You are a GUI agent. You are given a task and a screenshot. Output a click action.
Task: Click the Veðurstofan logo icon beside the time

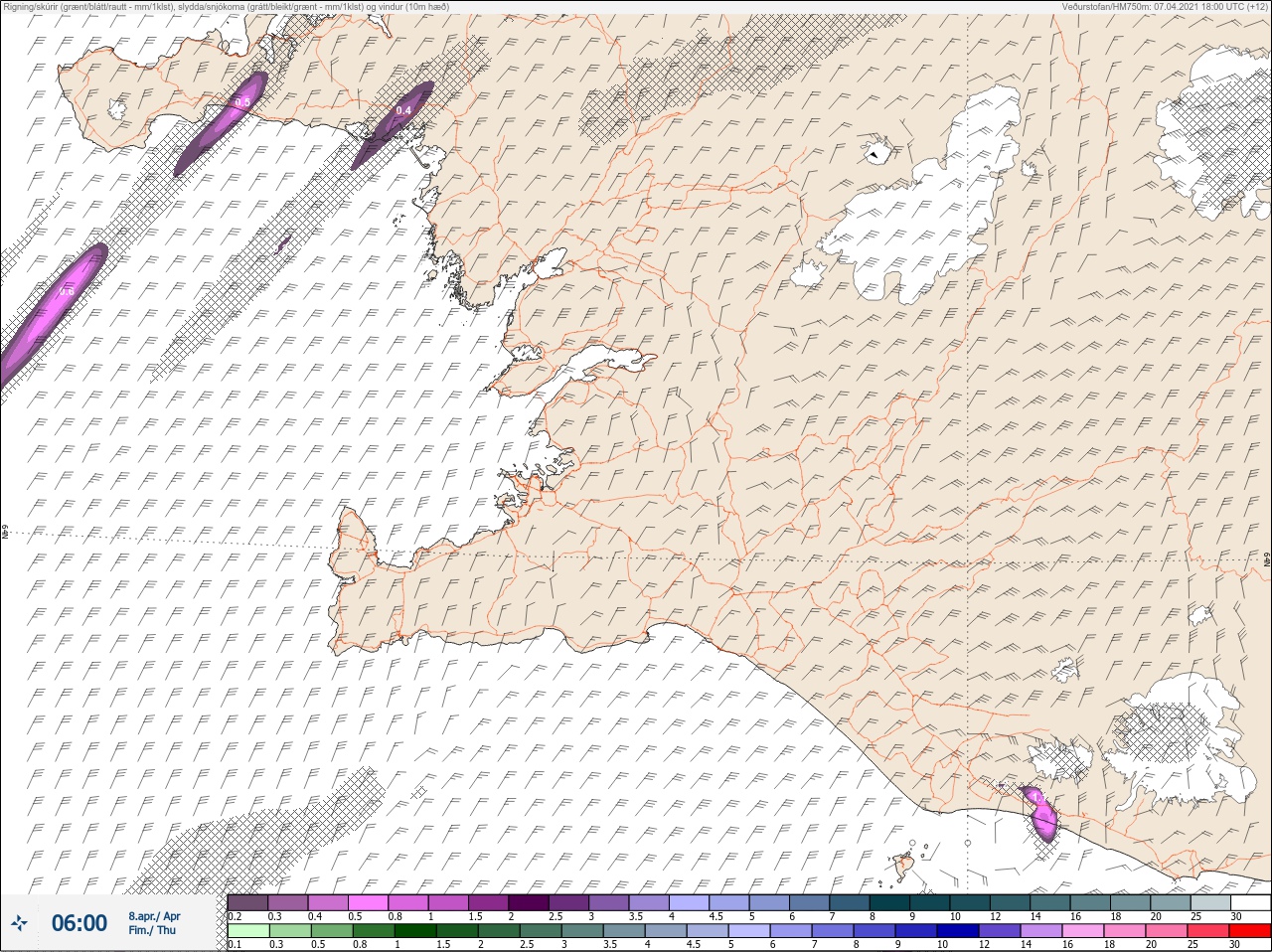pyautogui.click(x=19, y=923)
